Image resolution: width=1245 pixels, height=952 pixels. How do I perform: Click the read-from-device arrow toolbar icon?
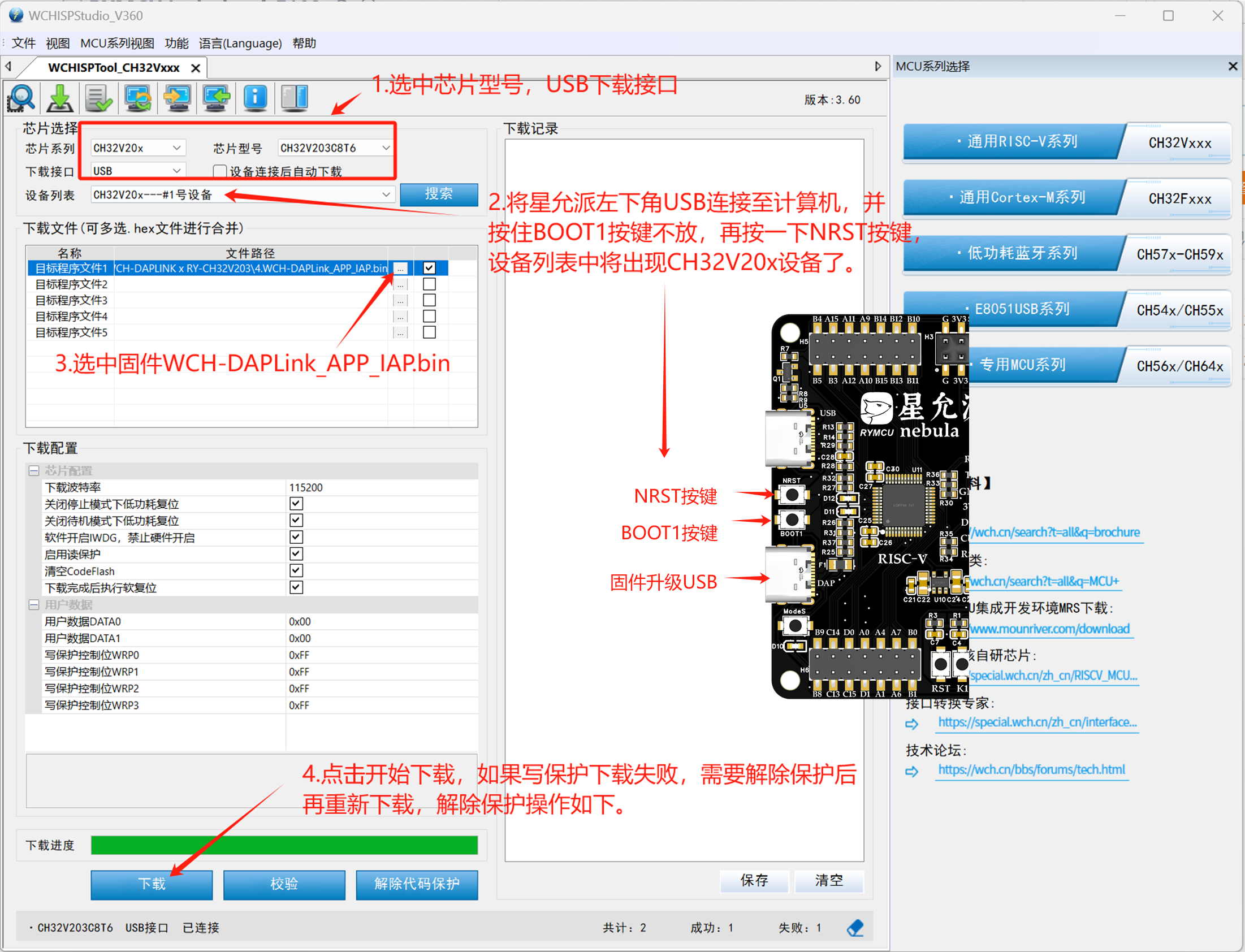click(x=215, y=97)
